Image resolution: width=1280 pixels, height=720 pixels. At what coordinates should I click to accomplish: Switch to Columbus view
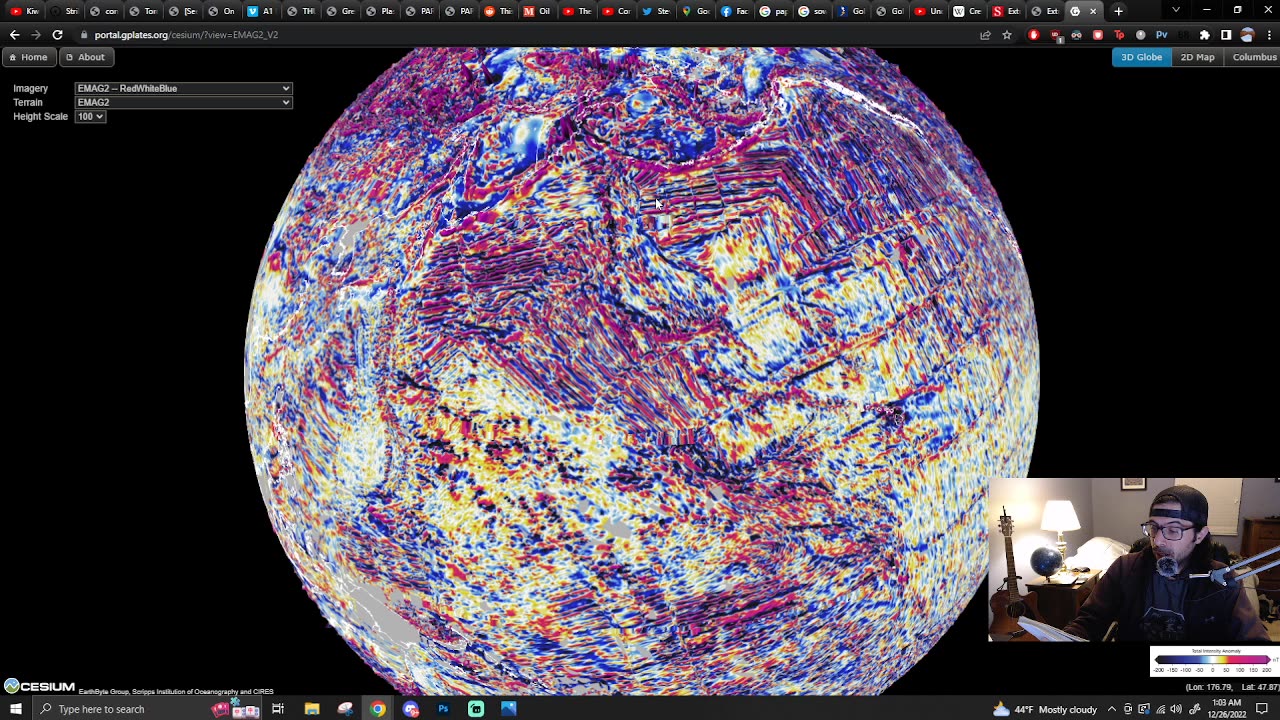click(1254, 57)
